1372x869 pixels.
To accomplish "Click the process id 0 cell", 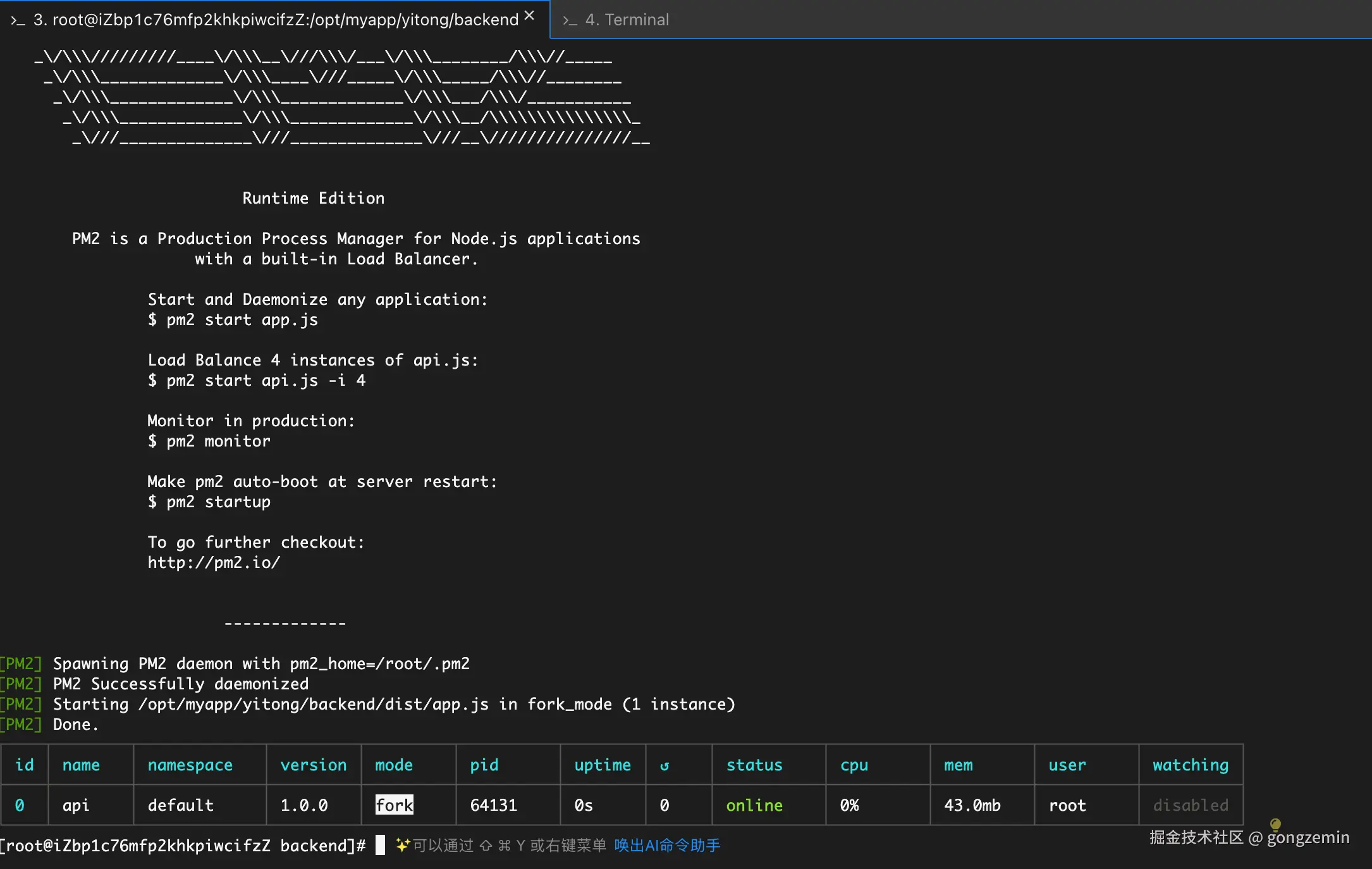I will (x=20, y=805).
